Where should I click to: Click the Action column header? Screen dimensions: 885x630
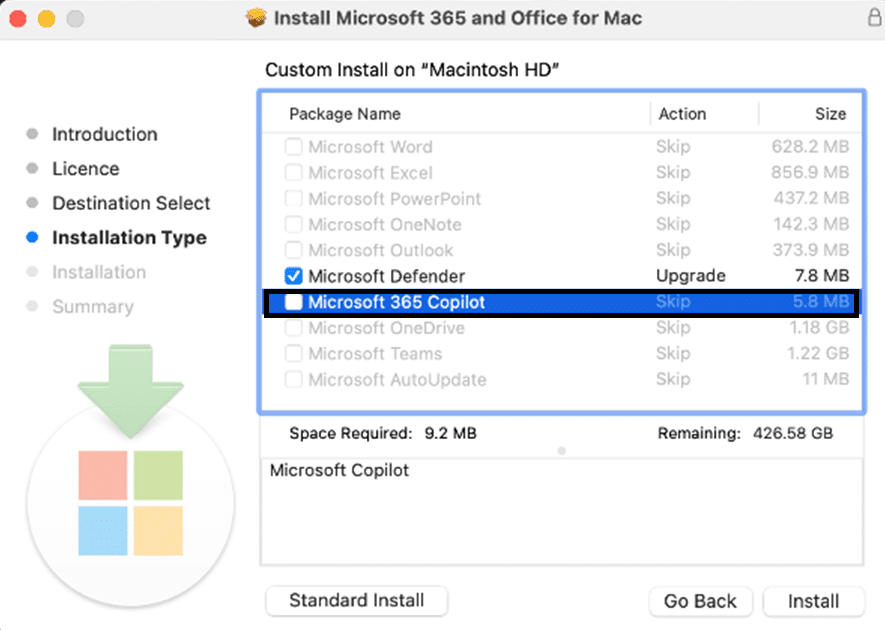tap(682, 114)
